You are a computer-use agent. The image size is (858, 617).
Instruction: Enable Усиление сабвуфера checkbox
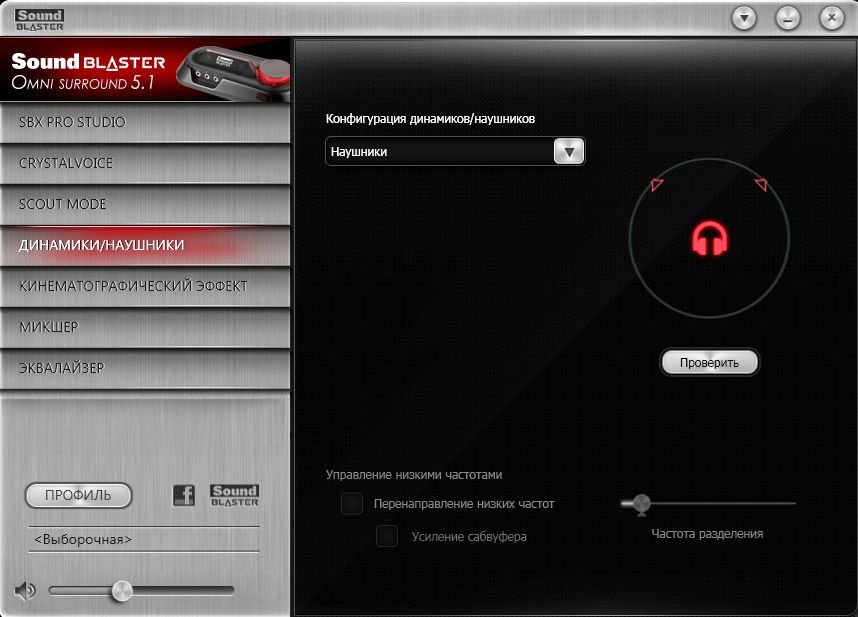tap(387, 536)
